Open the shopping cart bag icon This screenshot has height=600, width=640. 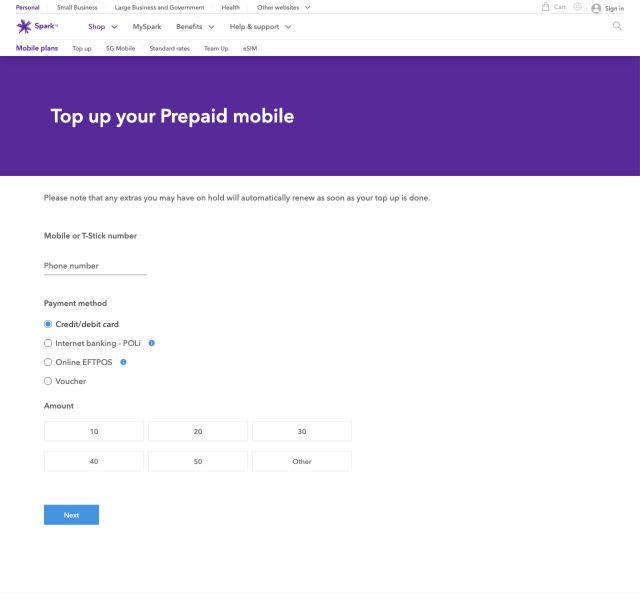click(x=545, y=7)
